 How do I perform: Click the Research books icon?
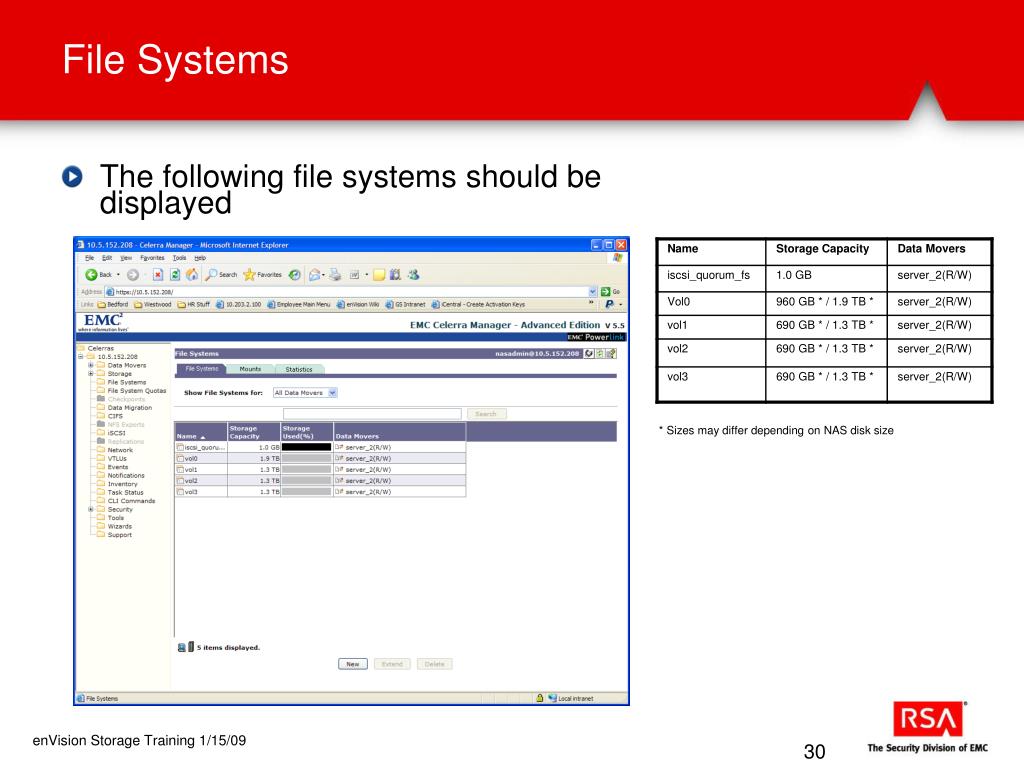point(395,275)
